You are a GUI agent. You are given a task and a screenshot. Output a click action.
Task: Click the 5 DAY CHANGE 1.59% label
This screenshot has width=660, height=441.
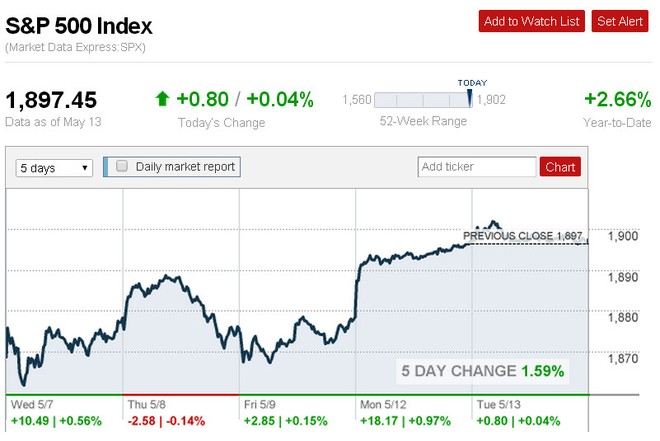click(x=482, y=371)
